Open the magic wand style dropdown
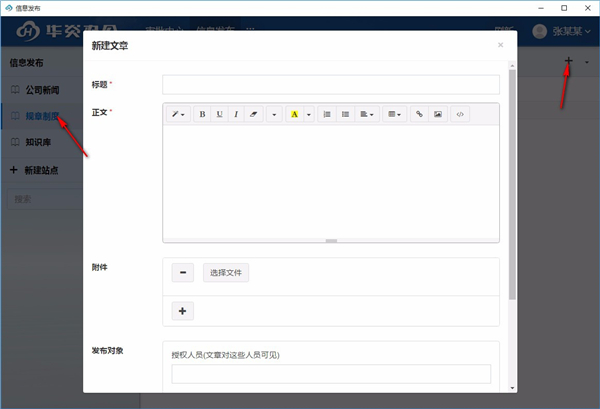Screen dimensions: 600x409 click(178, 114)
